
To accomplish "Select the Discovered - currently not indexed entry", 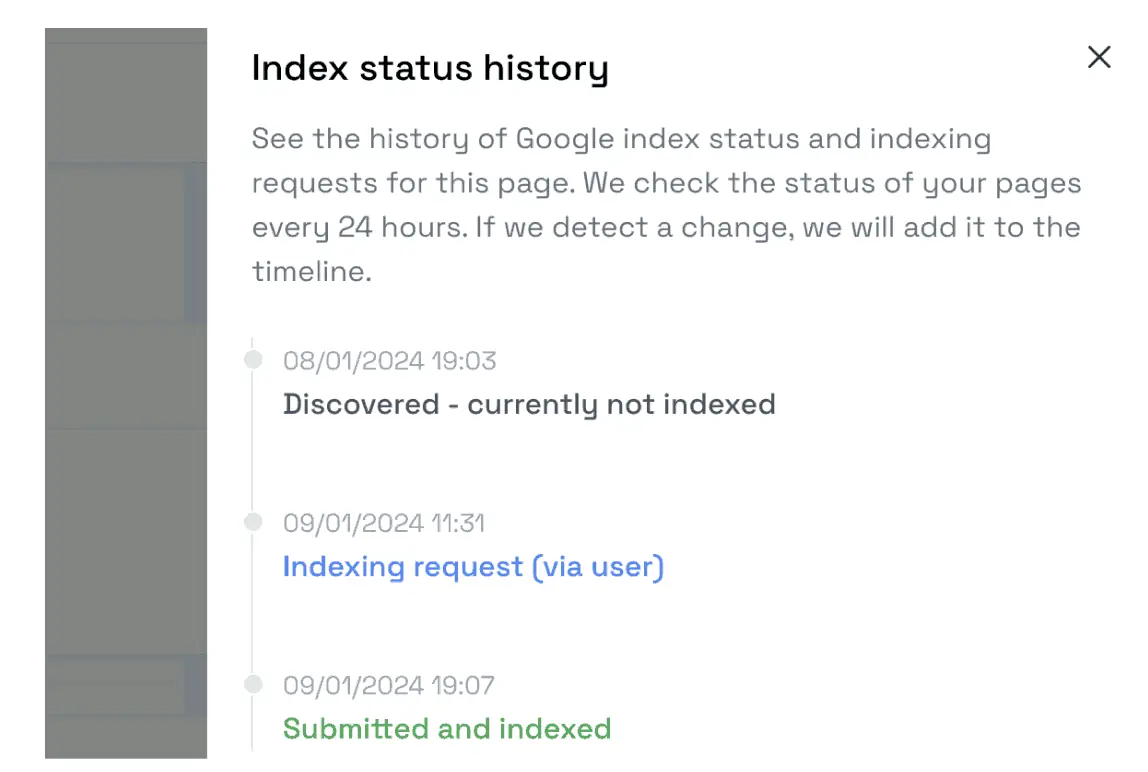I will [529, 404].
